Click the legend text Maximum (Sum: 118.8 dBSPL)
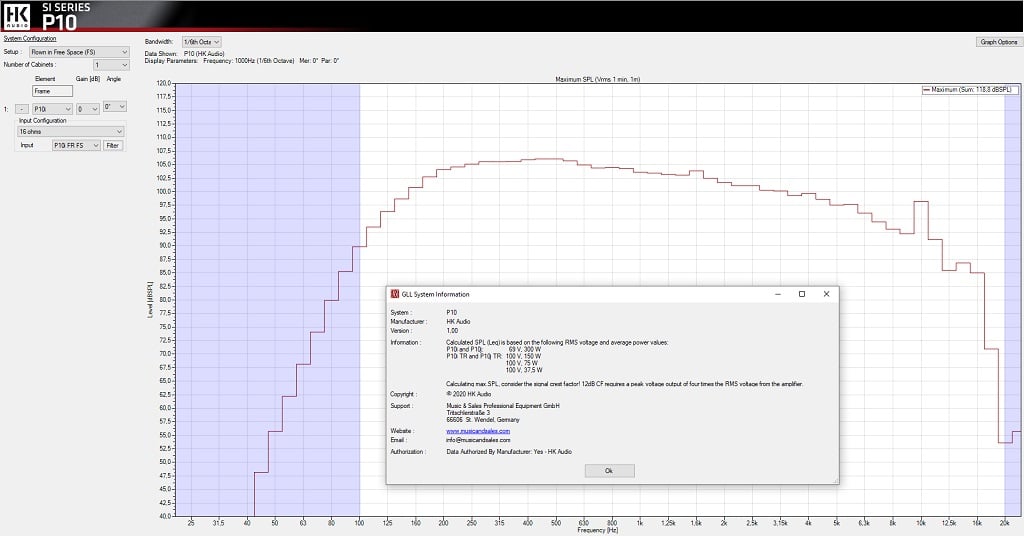 [x=971, y=89]
